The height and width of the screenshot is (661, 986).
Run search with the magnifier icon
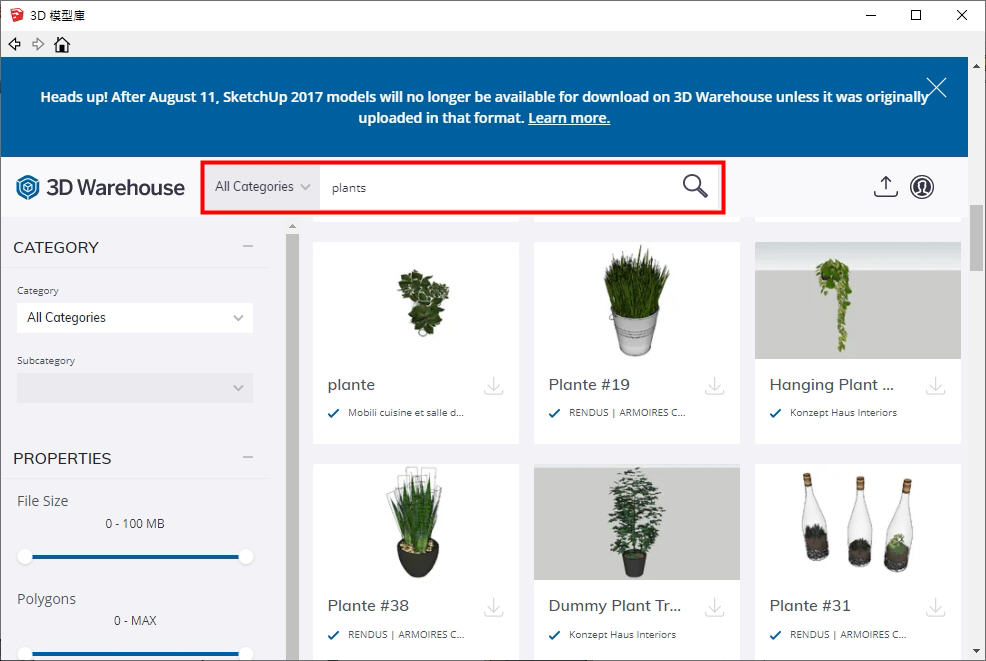tap(695, 186)
